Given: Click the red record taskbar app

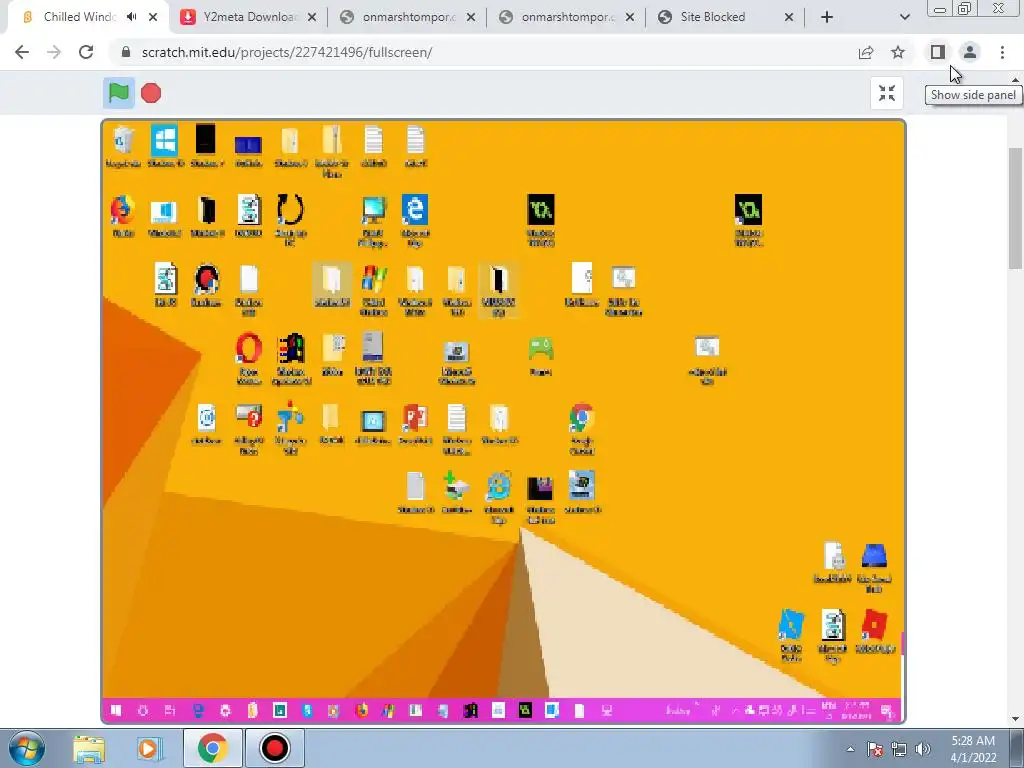Looking at the screenshot, I should (274, 748).
